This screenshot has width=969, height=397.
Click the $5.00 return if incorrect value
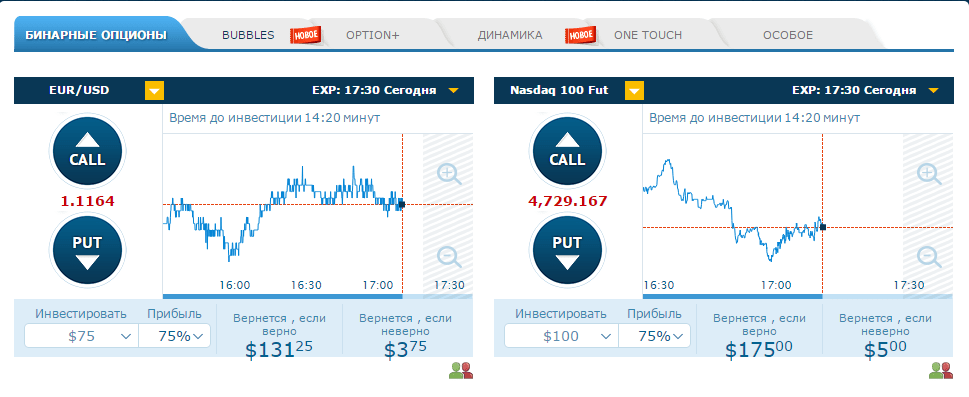tap(886, 349)
